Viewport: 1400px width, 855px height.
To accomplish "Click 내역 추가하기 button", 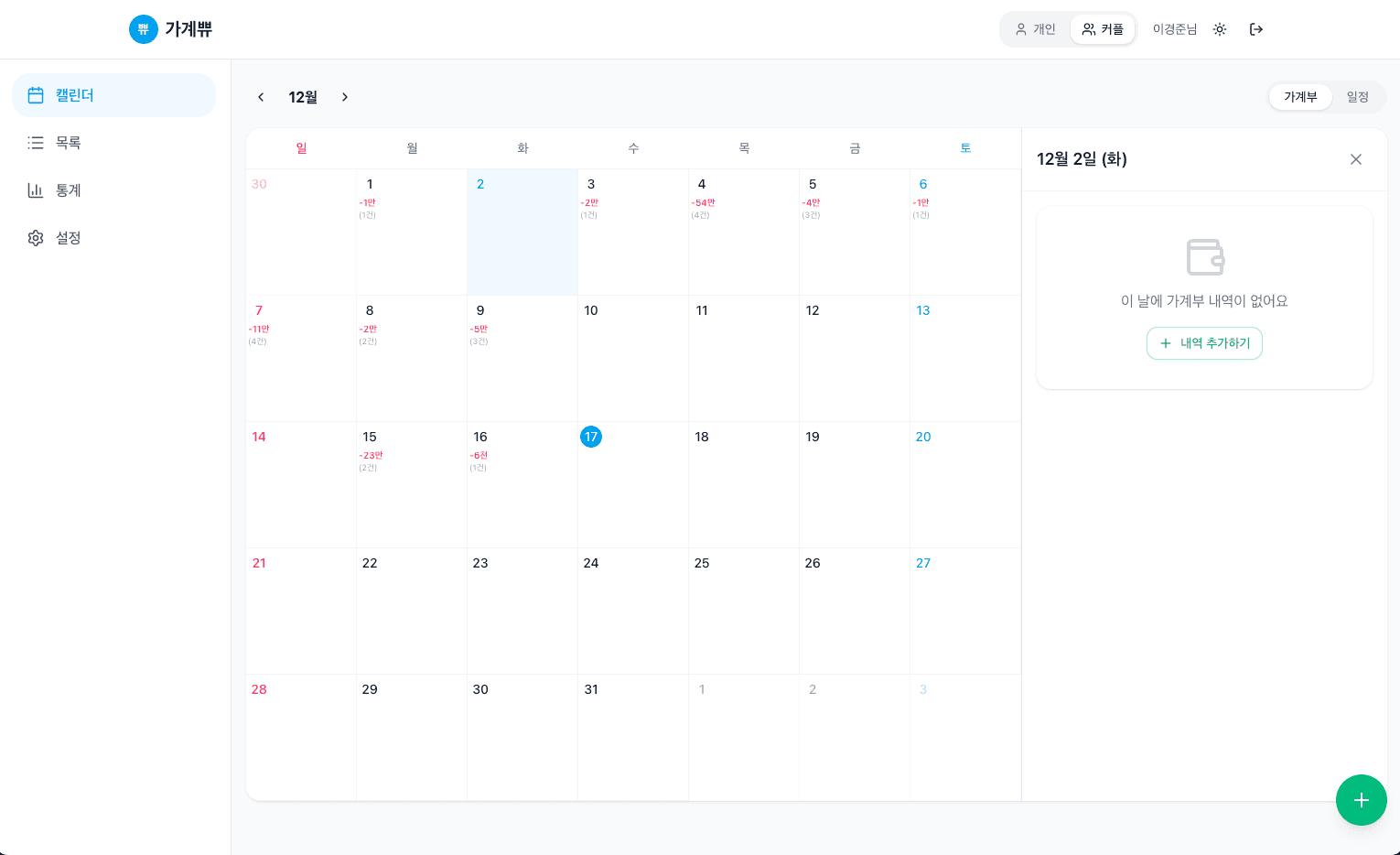I will 1204,343.
